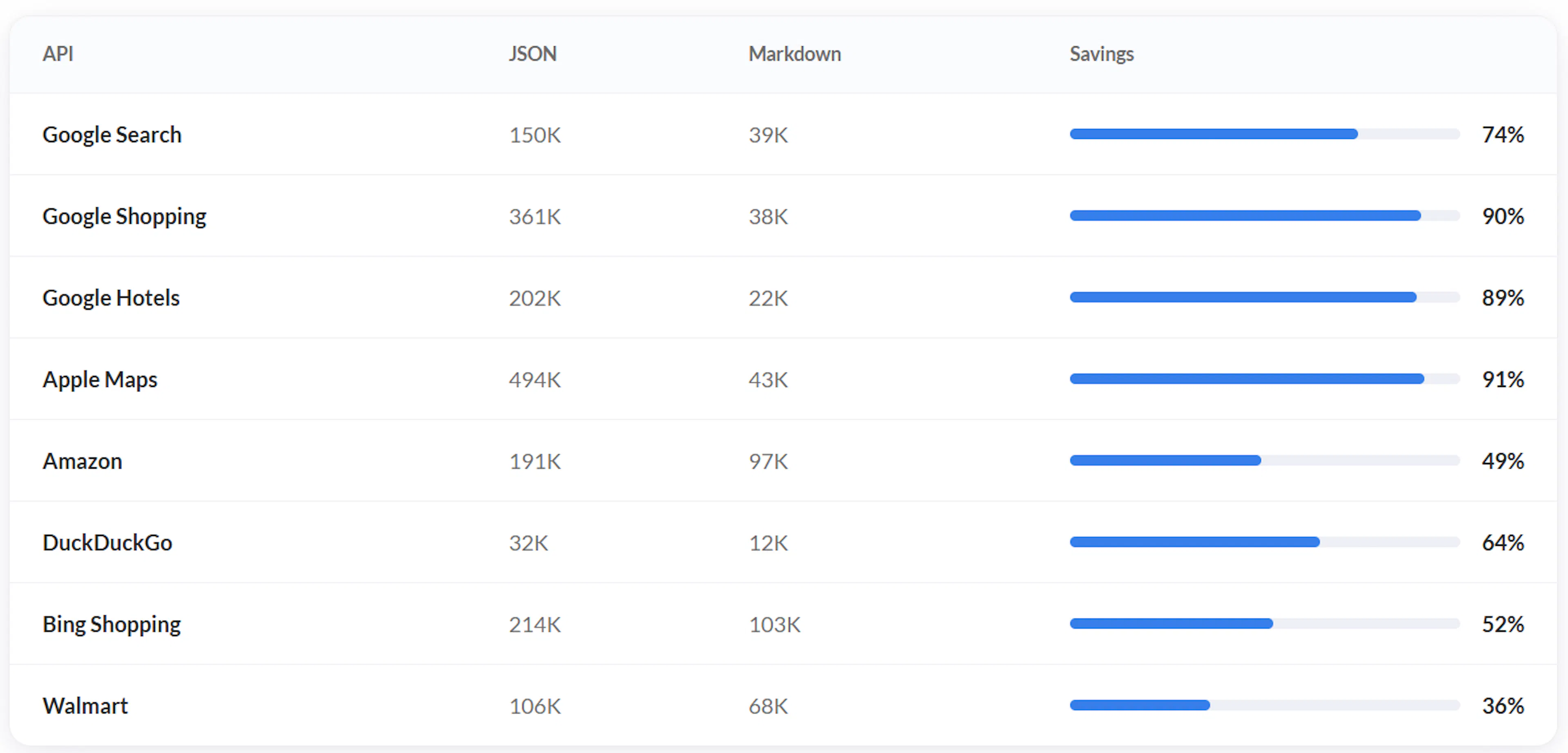Click the Google Shopping savings progress bar
The width and height of the screenshot is (1568, 753).
(x=1265, y=216)
